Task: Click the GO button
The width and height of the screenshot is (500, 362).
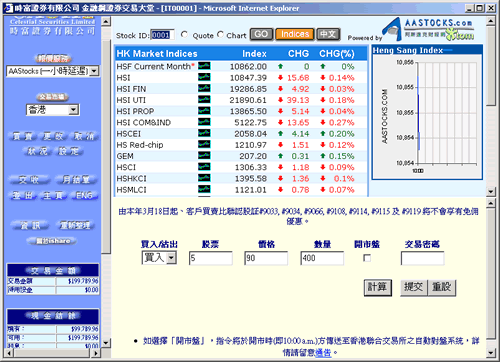Action: pos(261,34)
